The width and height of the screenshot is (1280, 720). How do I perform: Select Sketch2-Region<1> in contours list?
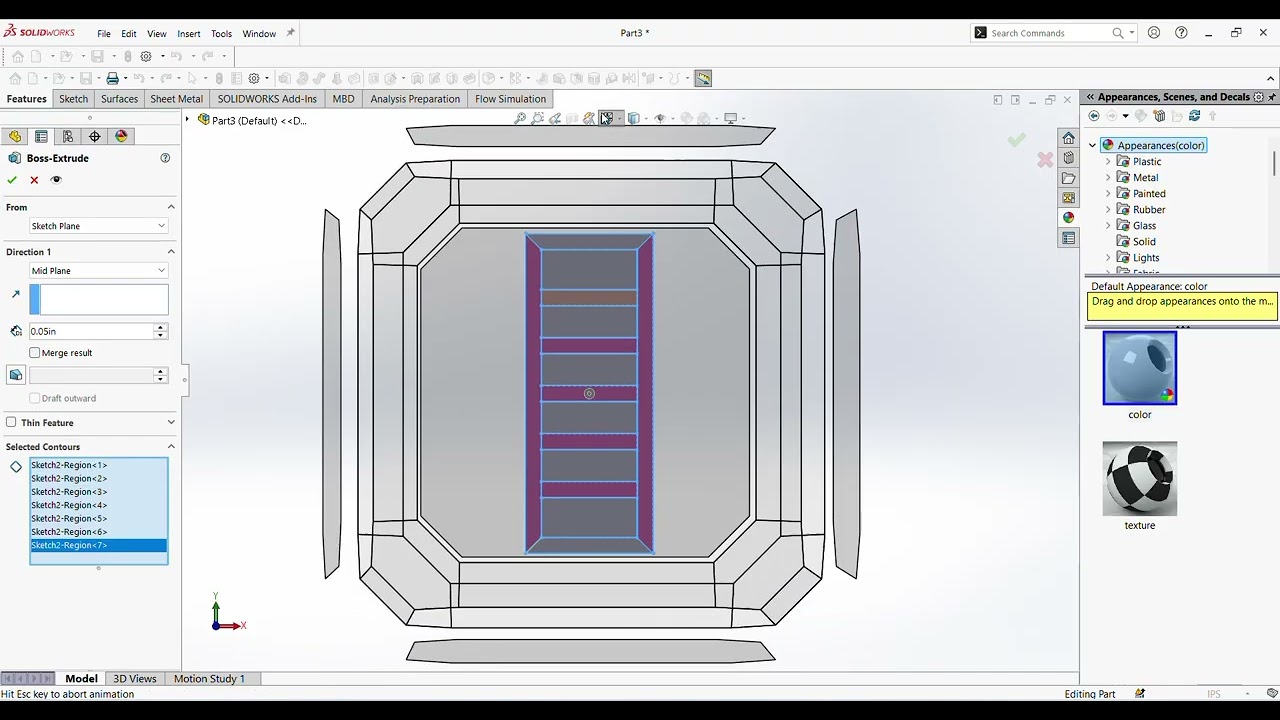pos(69,465)
